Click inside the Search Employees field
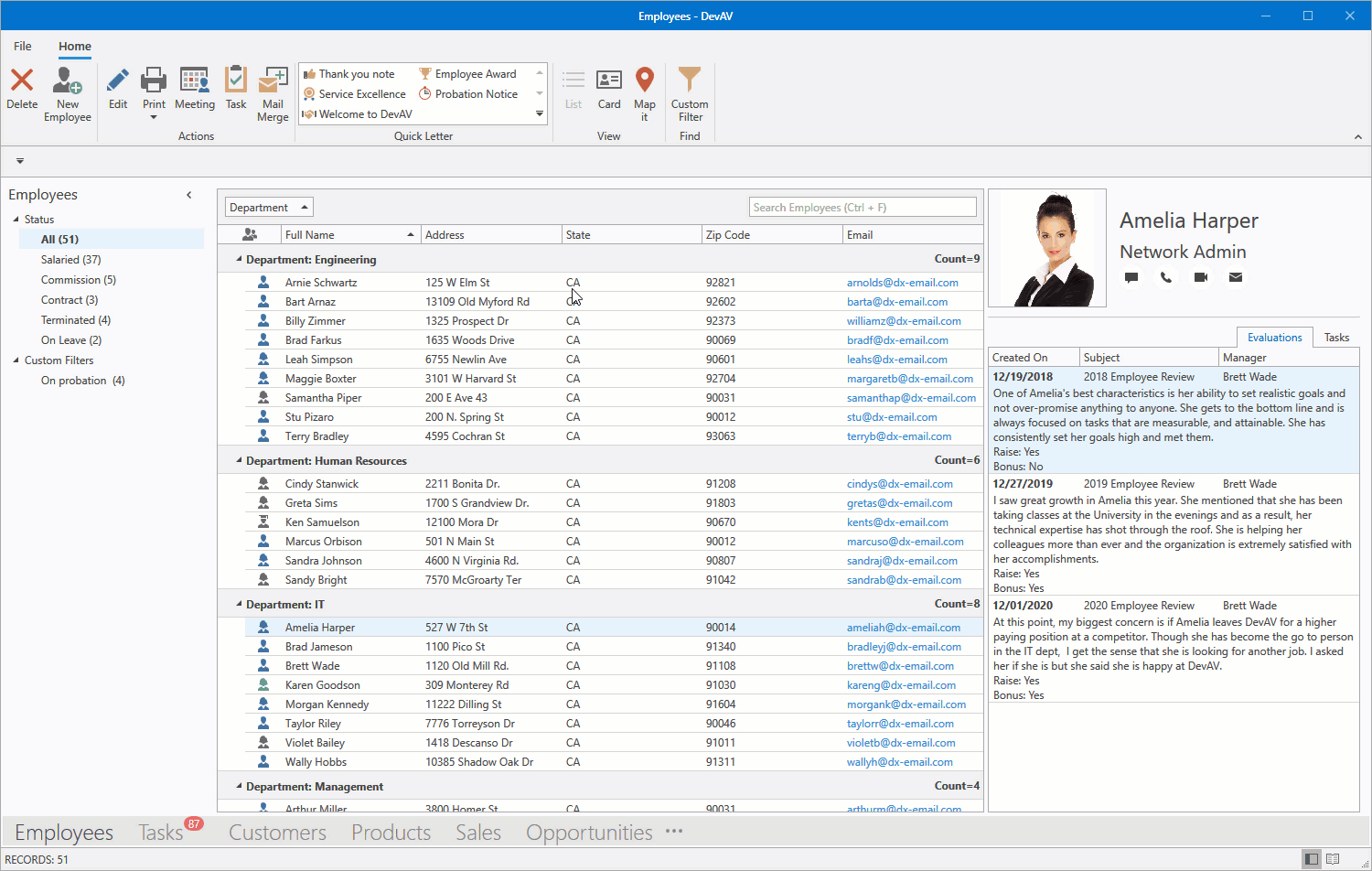The image size is (1372, 871). point(861,207)
